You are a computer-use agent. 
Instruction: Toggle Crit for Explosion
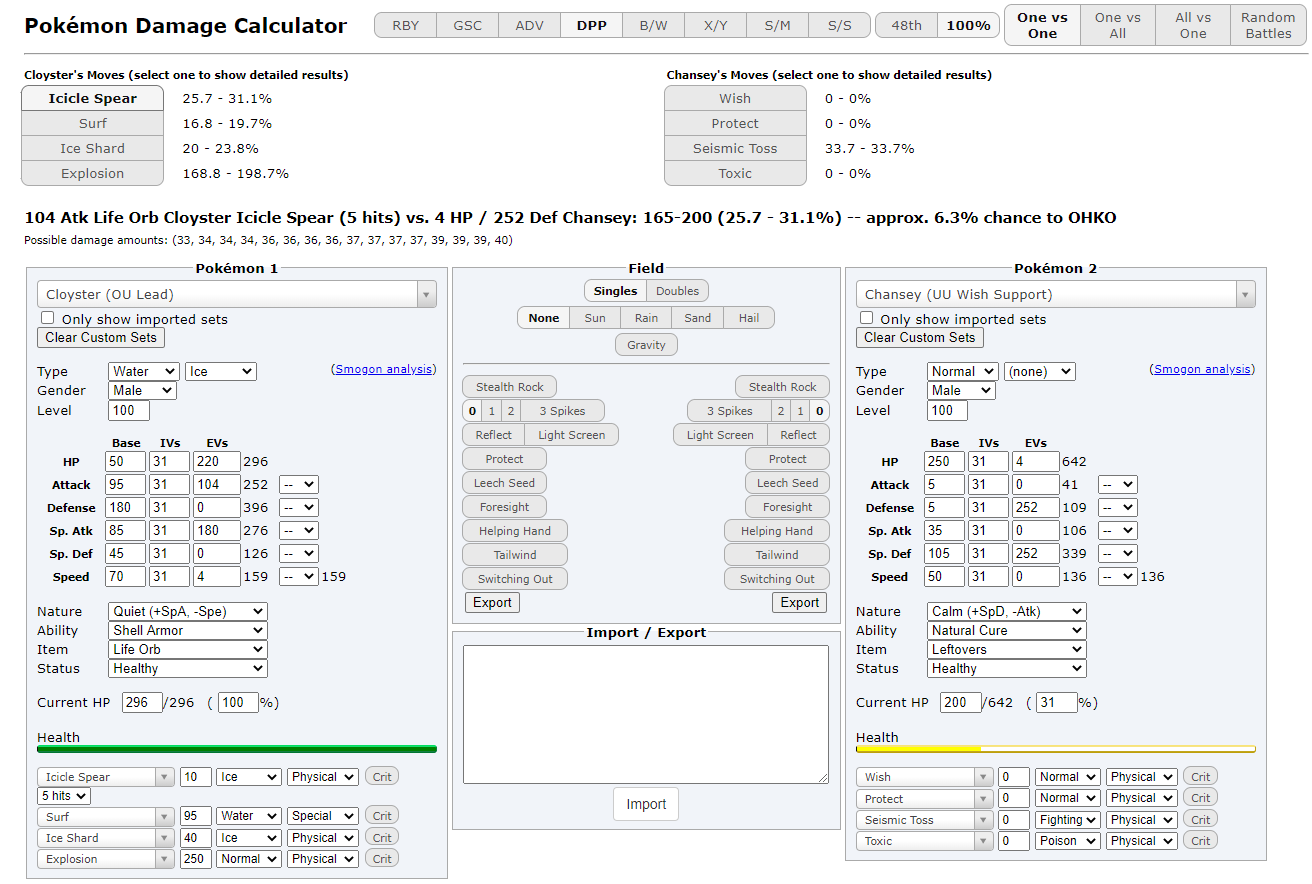[382, 858]
